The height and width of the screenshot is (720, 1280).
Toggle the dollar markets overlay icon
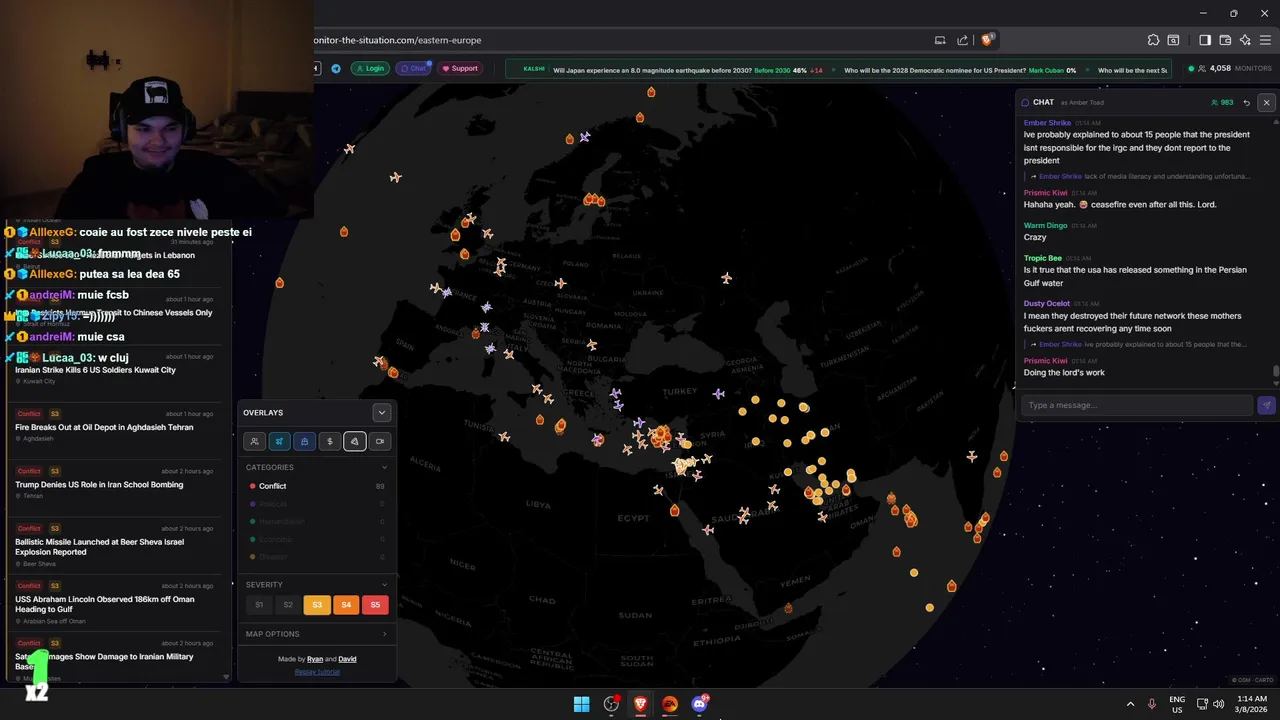tap(330, 441)
